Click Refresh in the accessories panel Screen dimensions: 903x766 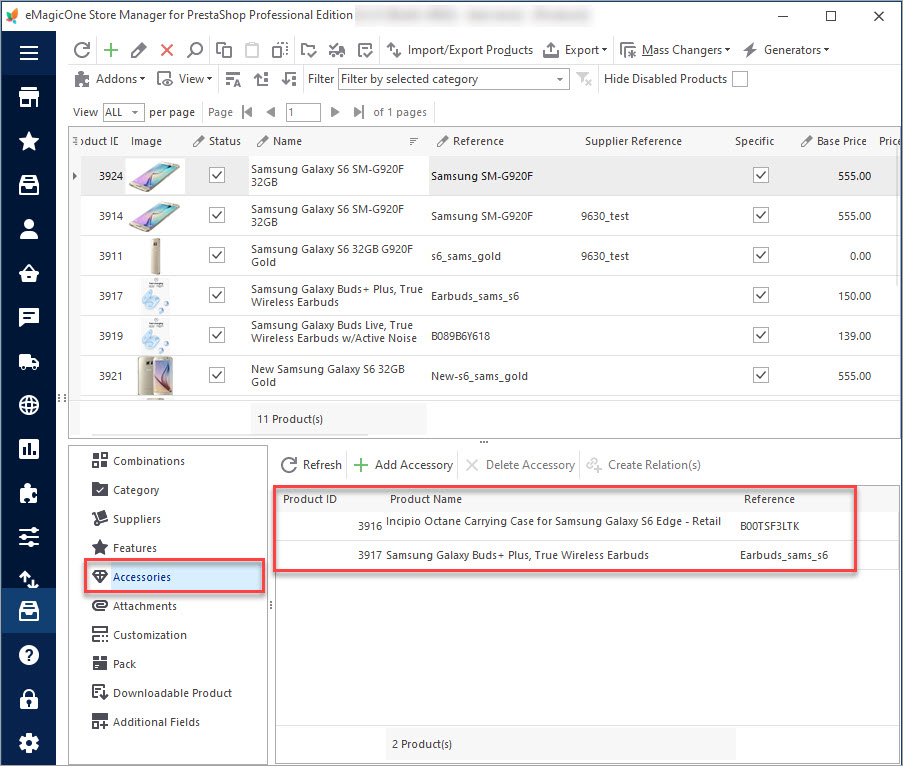coord(312,465)
